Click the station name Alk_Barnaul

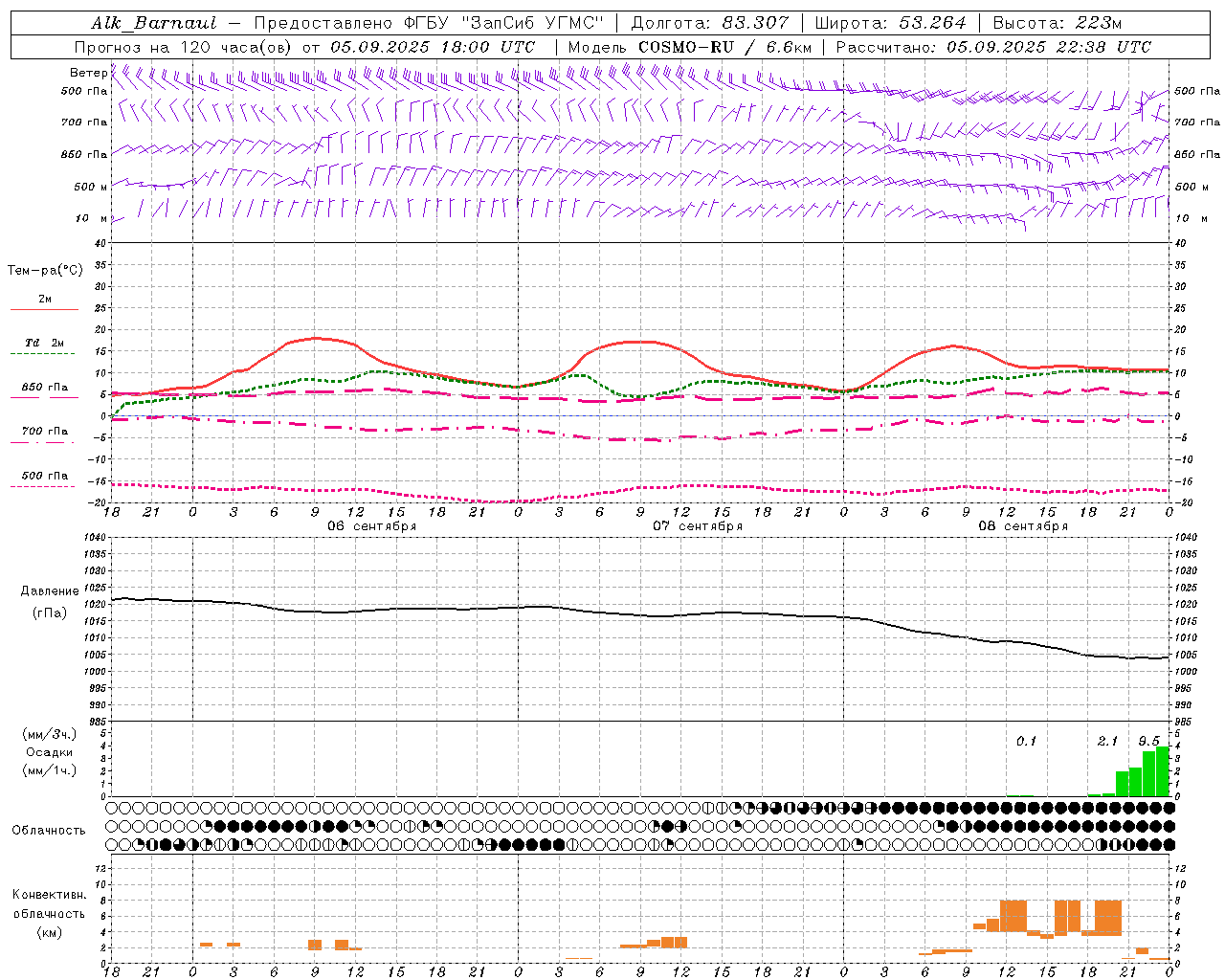point(154,23)
